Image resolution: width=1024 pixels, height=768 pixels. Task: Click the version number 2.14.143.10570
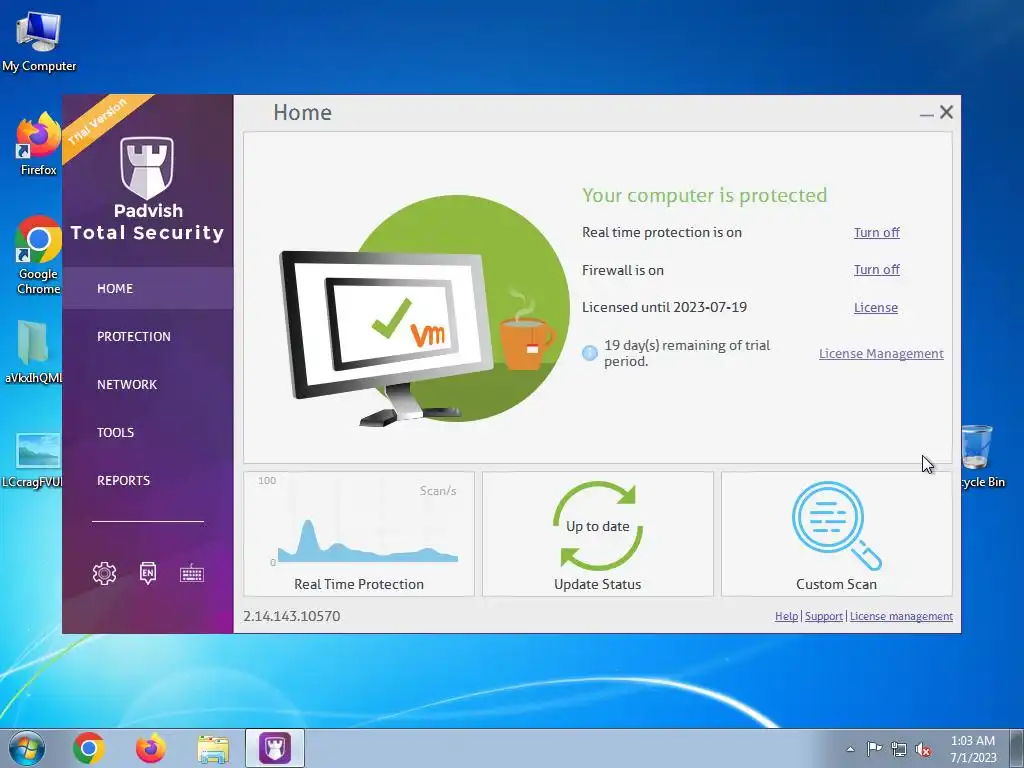coord(292,616)
